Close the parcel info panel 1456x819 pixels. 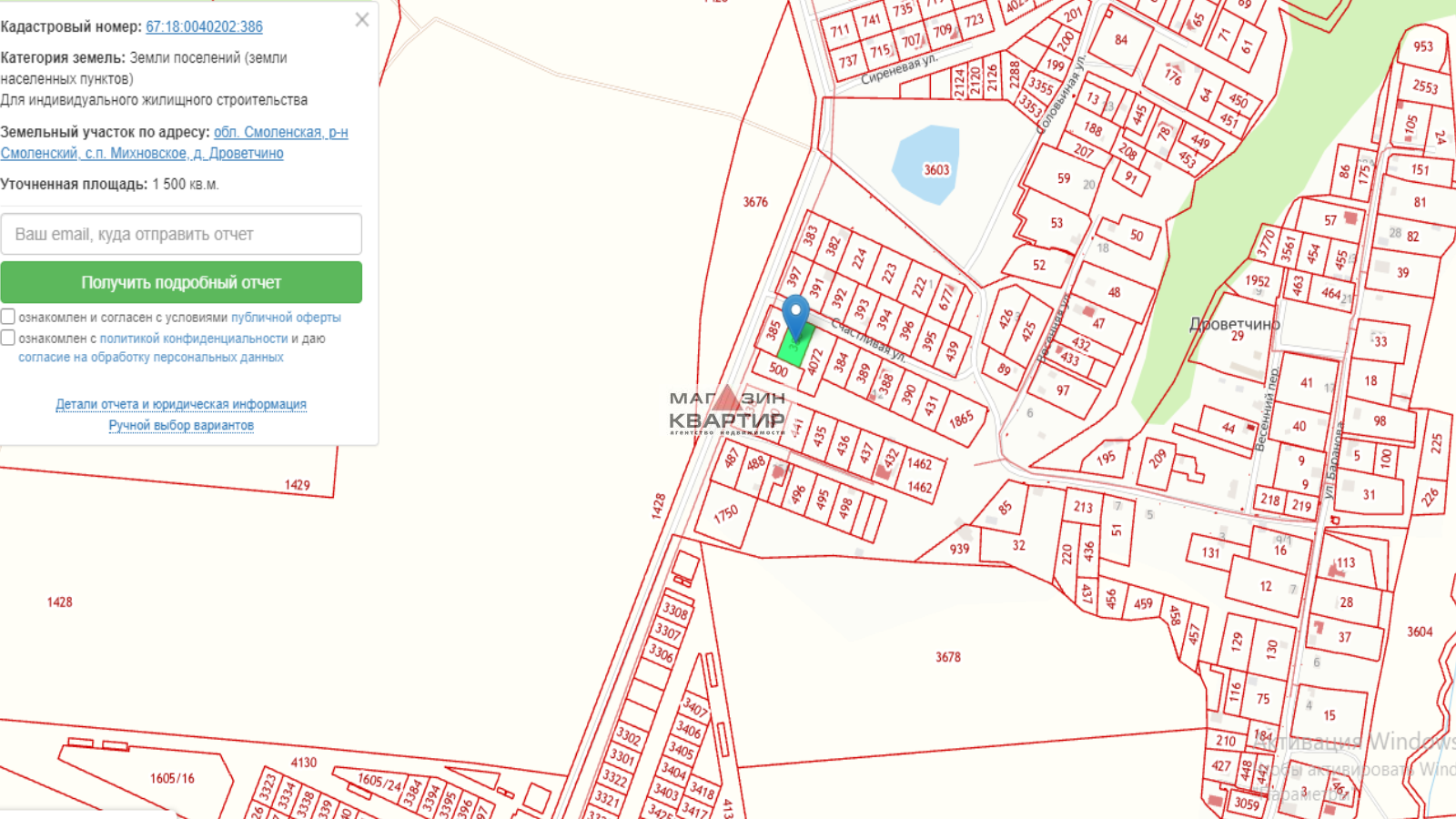361,20
